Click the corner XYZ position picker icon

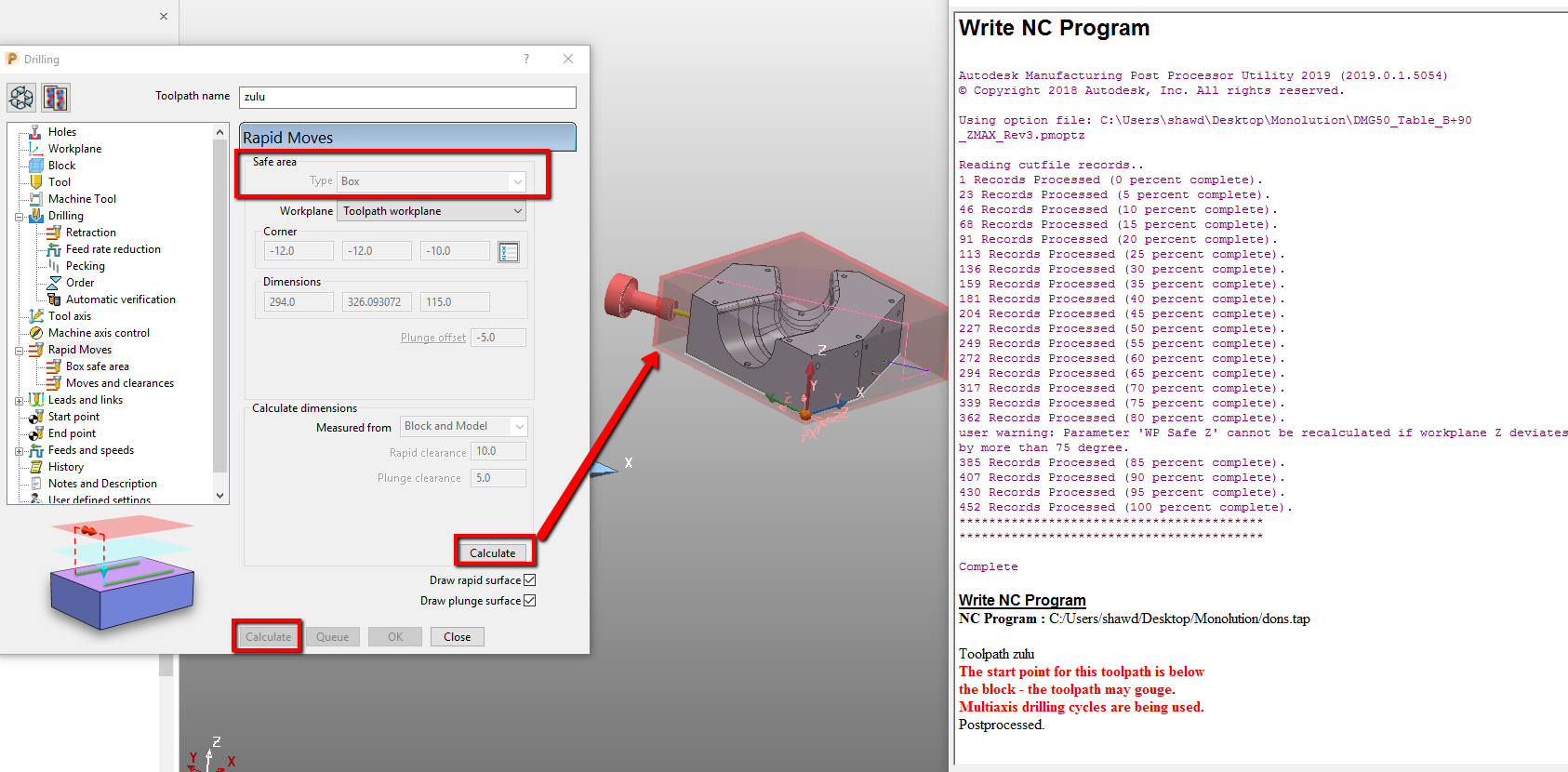(x=509, y=252)
